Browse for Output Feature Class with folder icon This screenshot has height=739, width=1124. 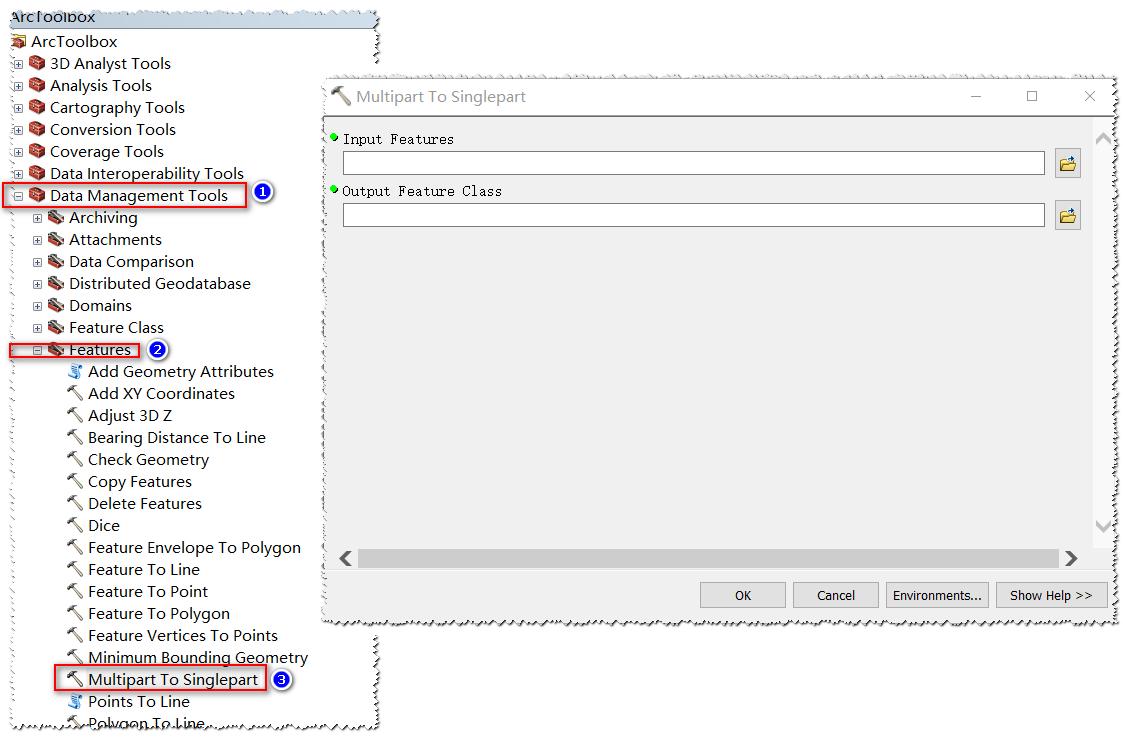pos(1067,216)
